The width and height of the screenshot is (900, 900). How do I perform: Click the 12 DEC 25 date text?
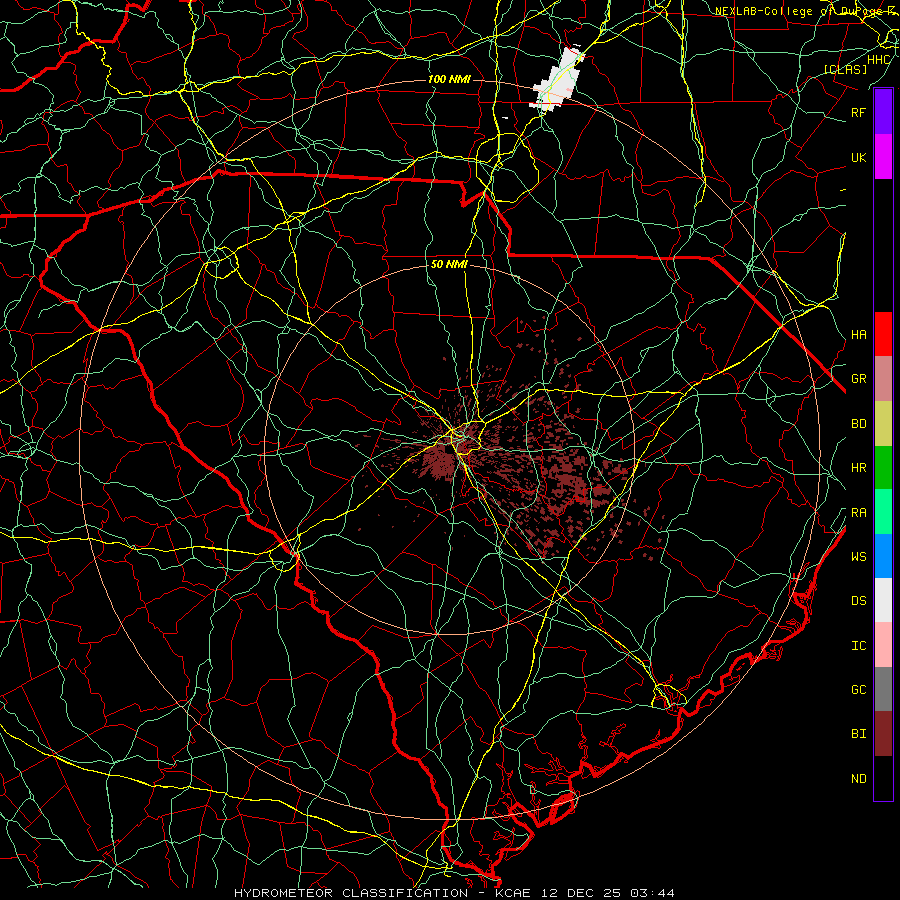click(581, 893)
